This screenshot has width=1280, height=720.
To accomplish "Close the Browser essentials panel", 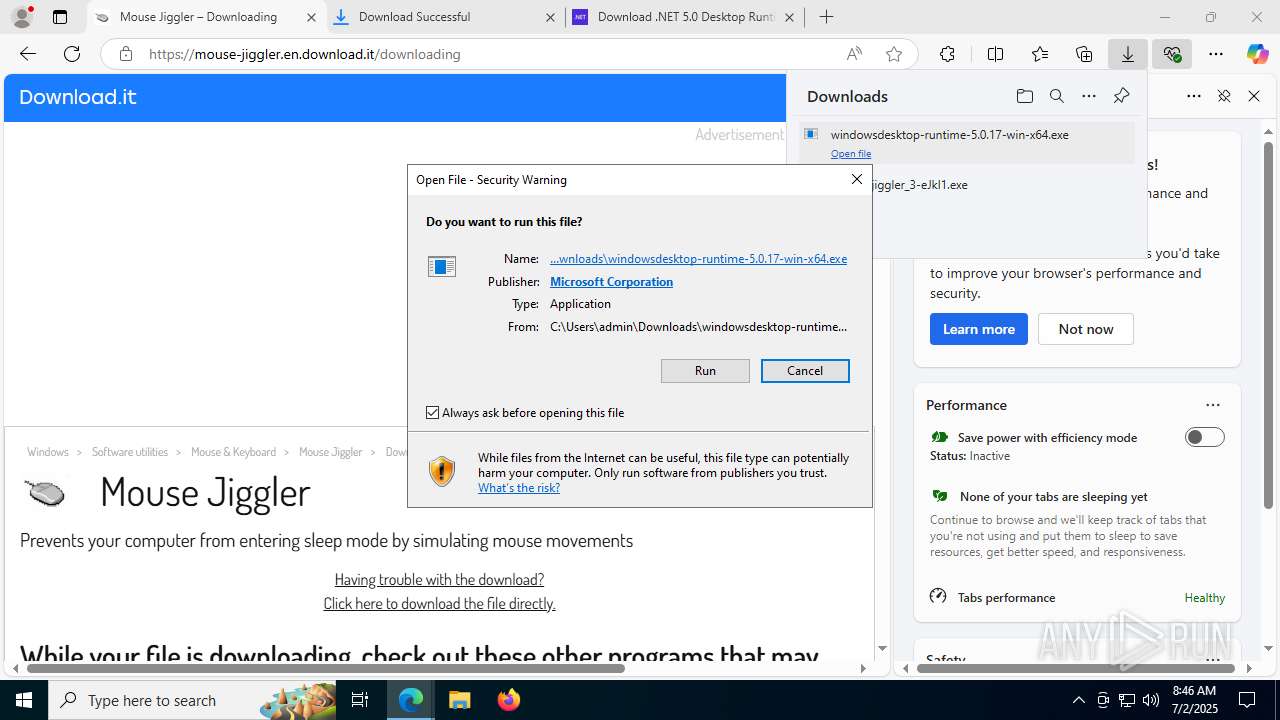I will pos(1254,96).
